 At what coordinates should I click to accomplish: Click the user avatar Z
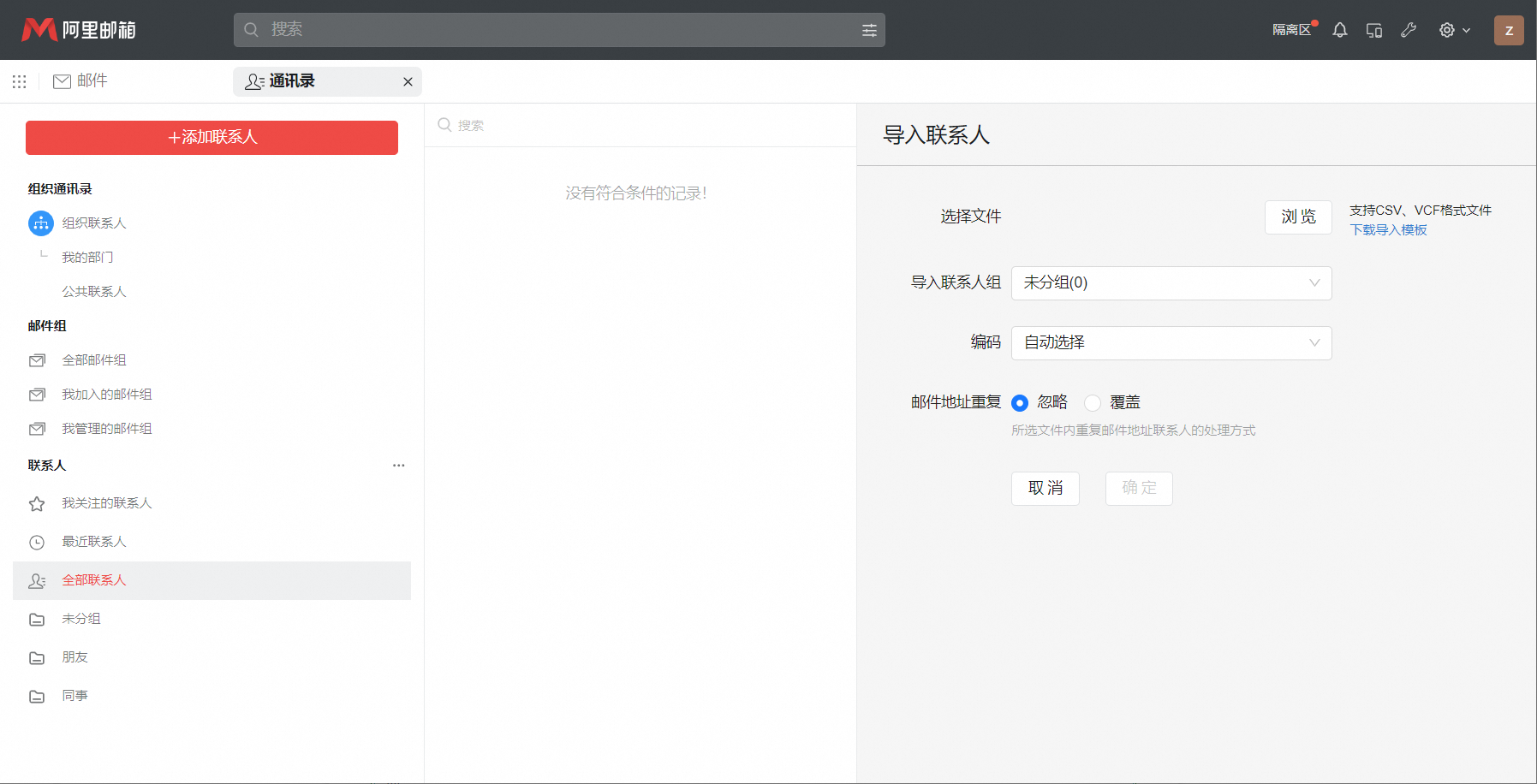pos(1509,30)
